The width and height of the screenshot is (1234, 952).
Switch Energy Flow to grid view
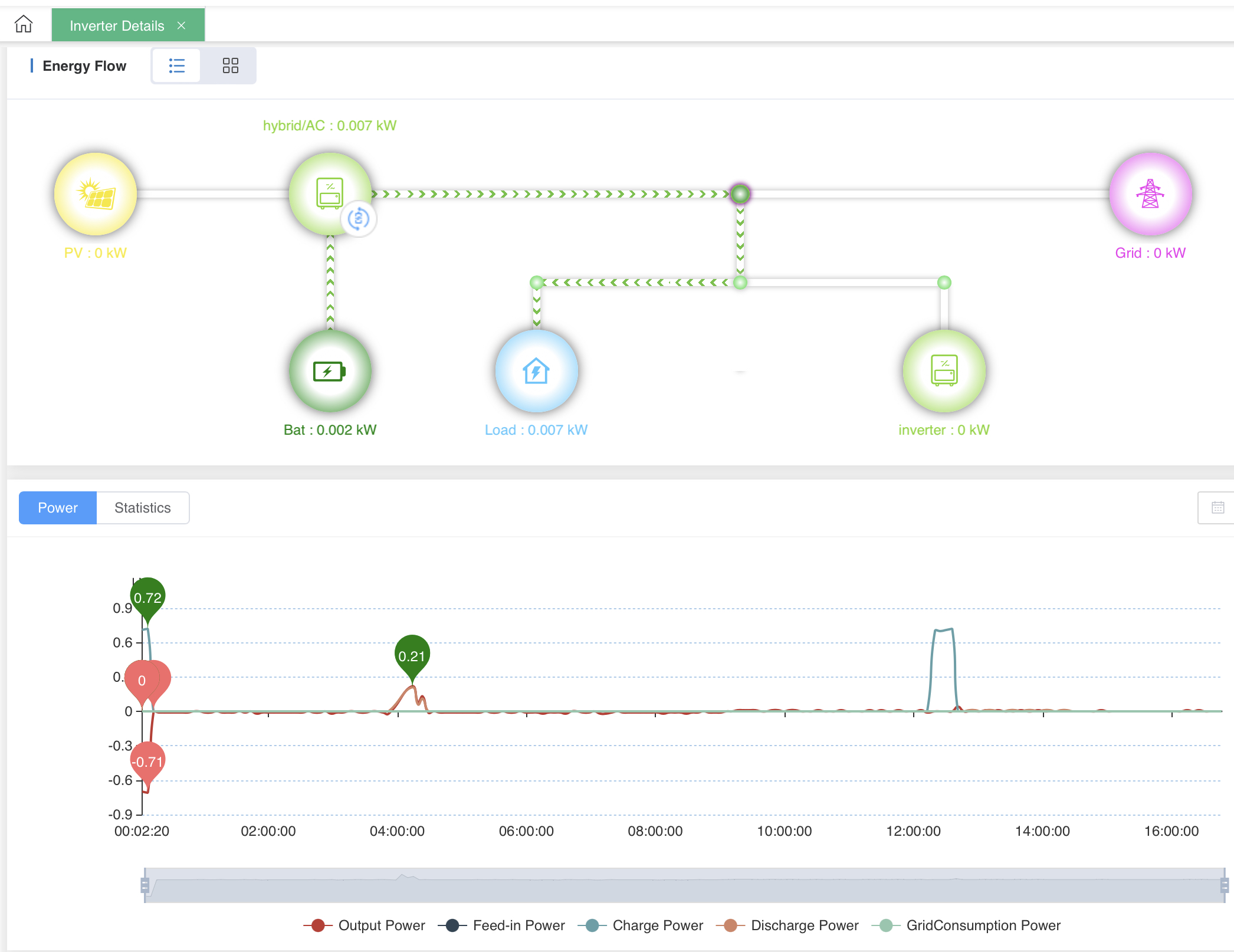click(x=230, y=65)
